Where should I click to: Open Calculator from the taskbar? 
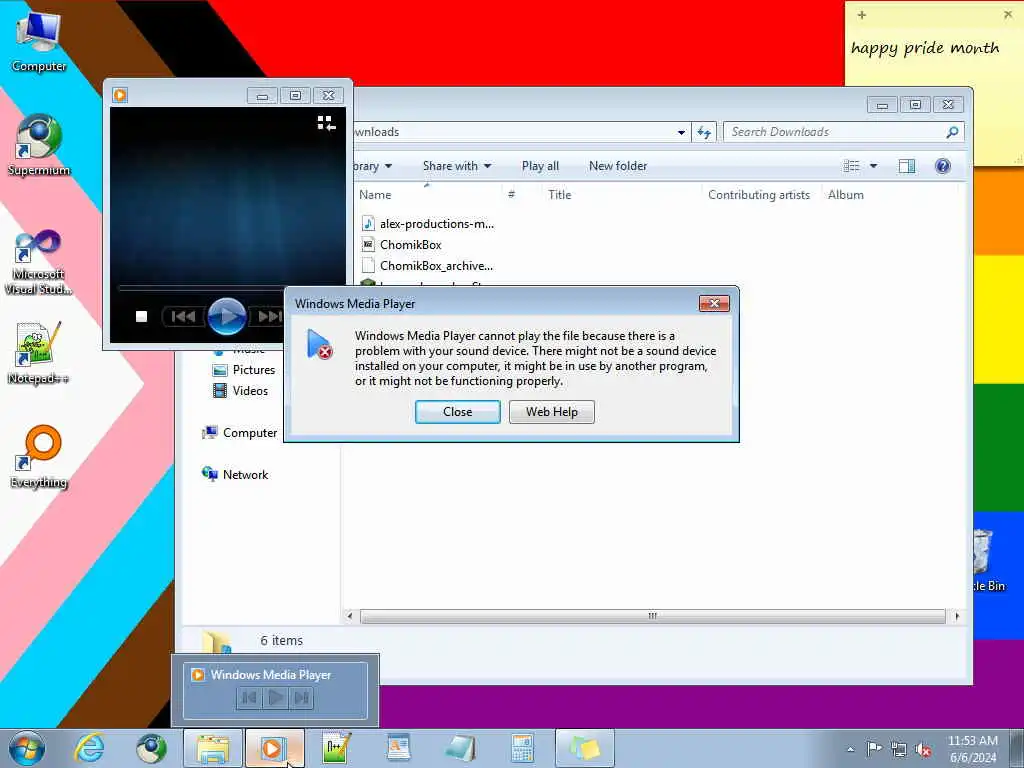[522, 748]
